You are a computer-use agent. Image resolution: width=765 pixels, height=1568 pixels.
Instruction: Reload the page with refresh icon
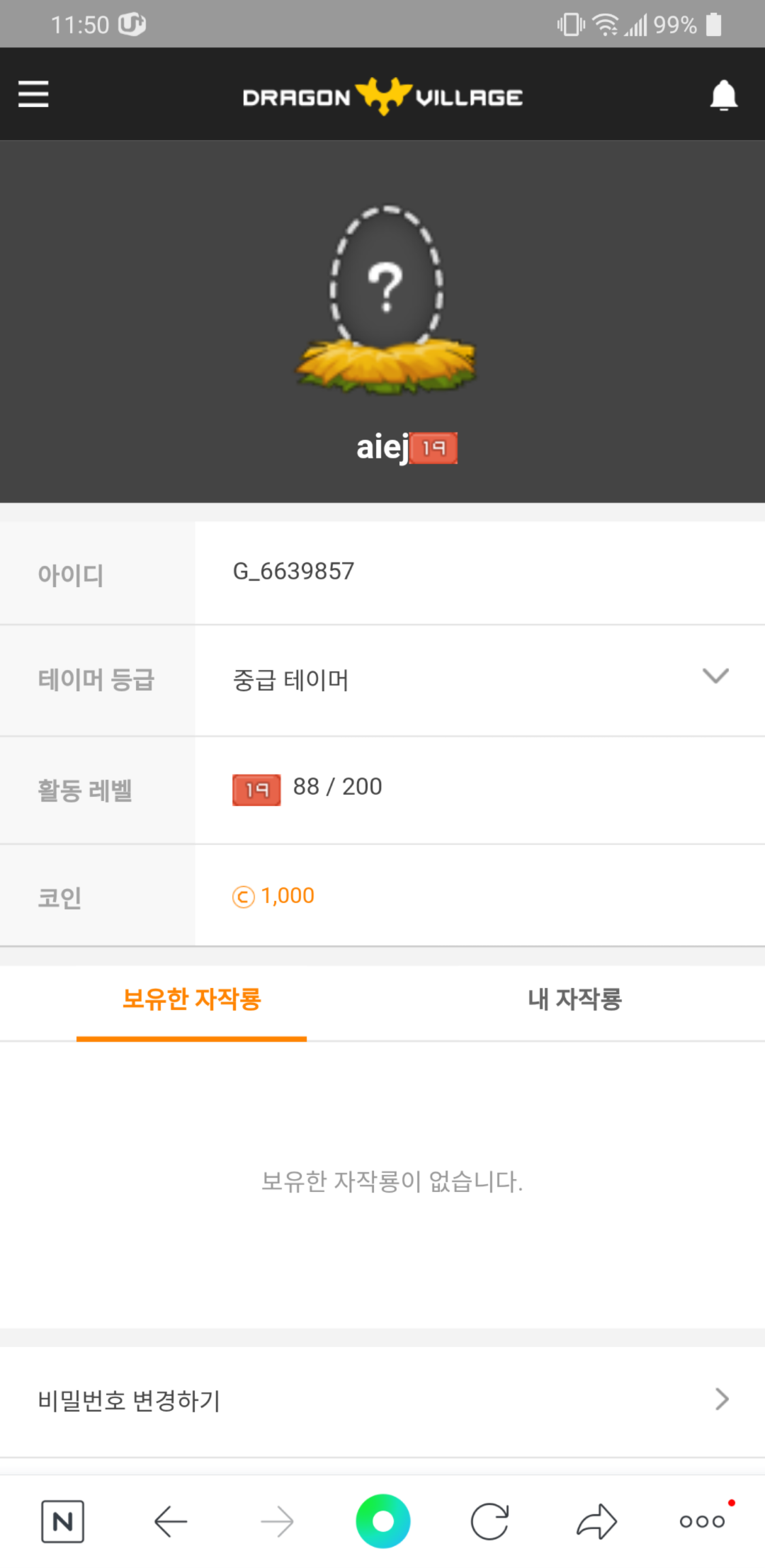[x=489, y=1521]
